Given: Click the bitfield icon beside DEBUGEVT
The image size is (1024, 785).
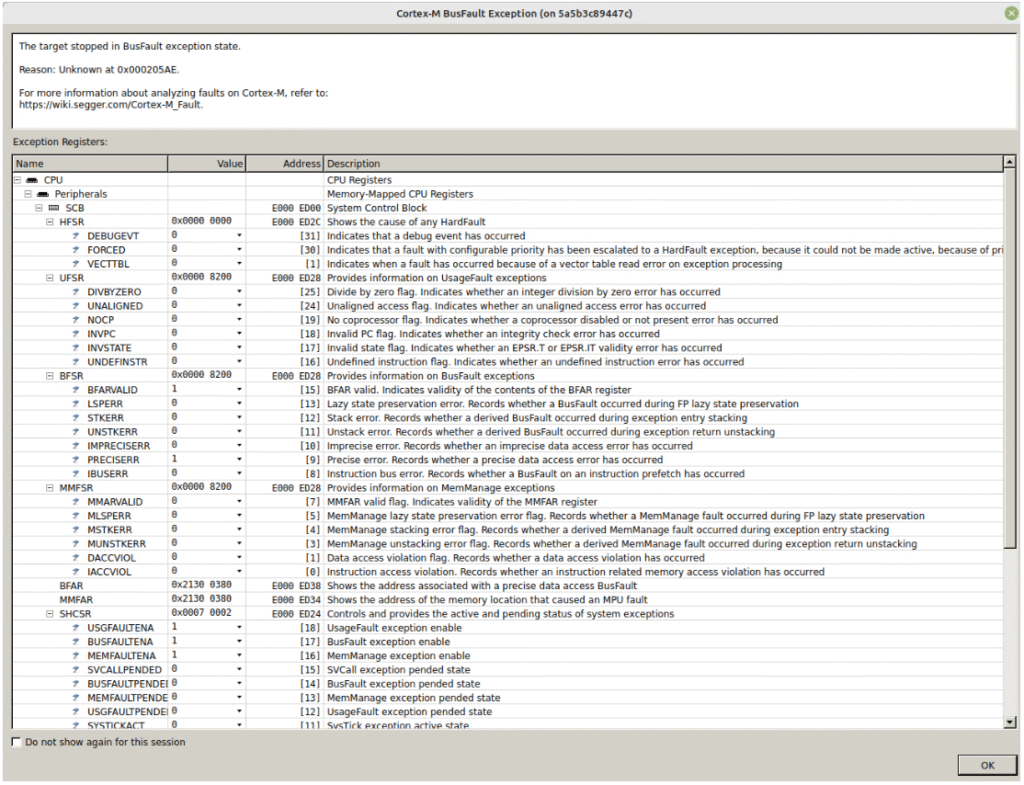Looking at the screenshot, I should (76, 236).
